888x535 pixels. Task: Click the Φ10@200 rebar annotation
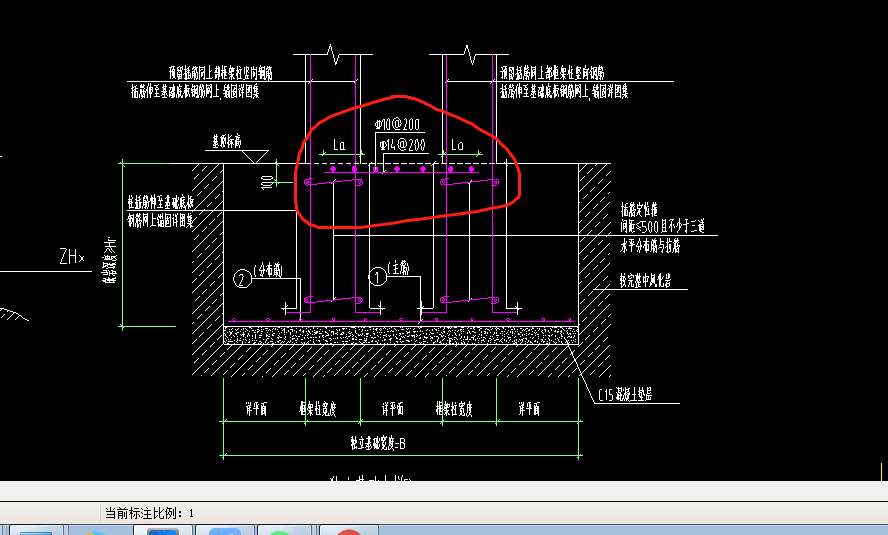tap(398, 125)
